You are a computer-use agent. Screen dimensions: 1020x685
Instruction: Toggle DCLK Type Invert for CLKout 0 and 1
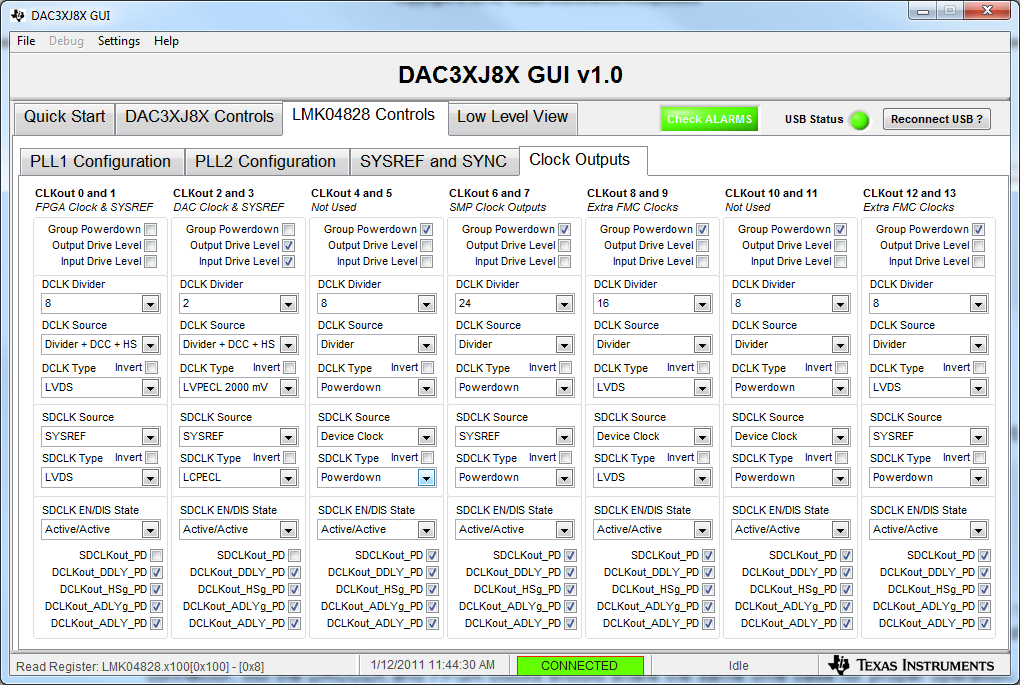(x=152, y=368)
